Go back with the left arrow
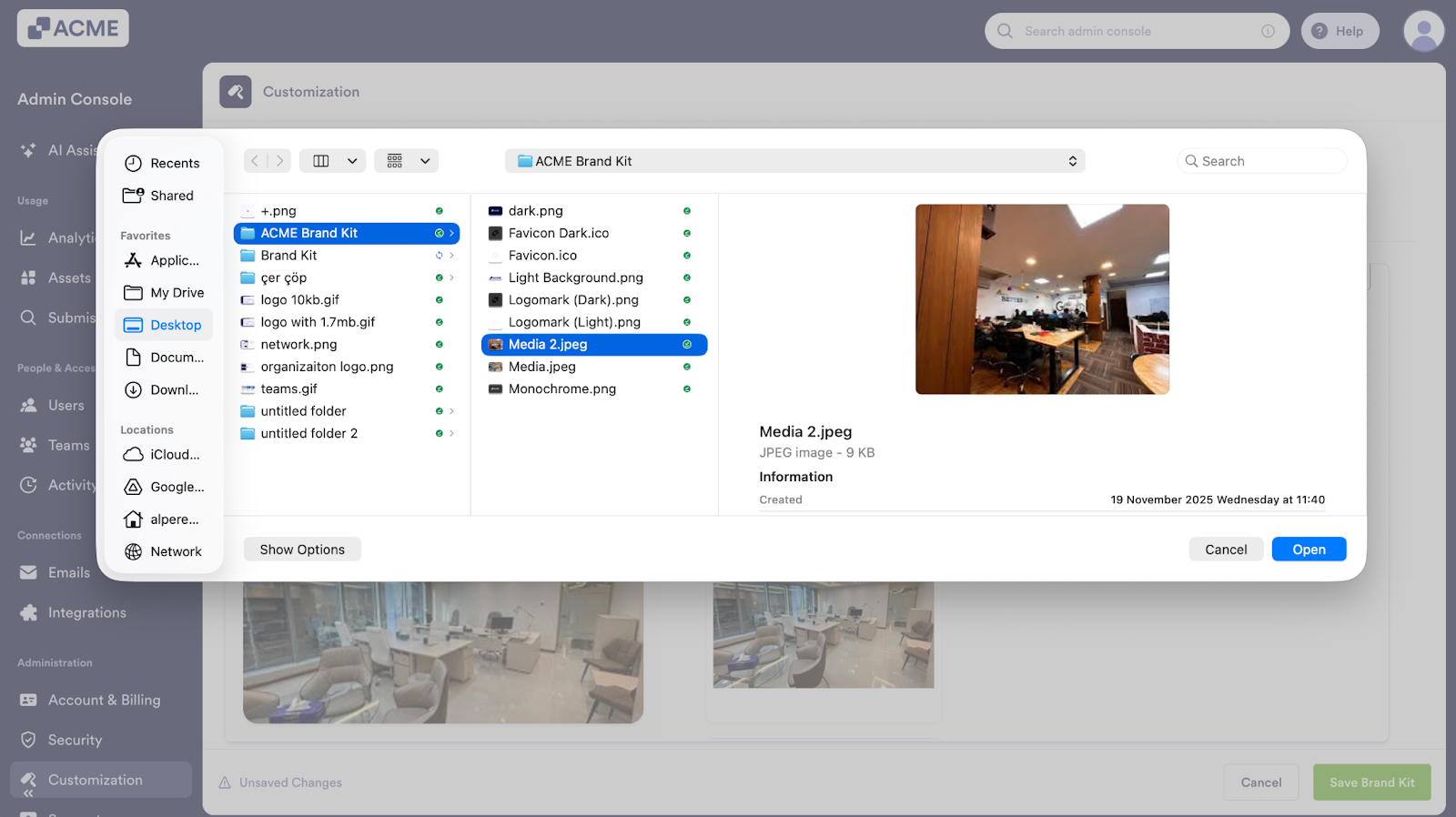The height and width of the screenshot is (817, 1456). (255, 161)
